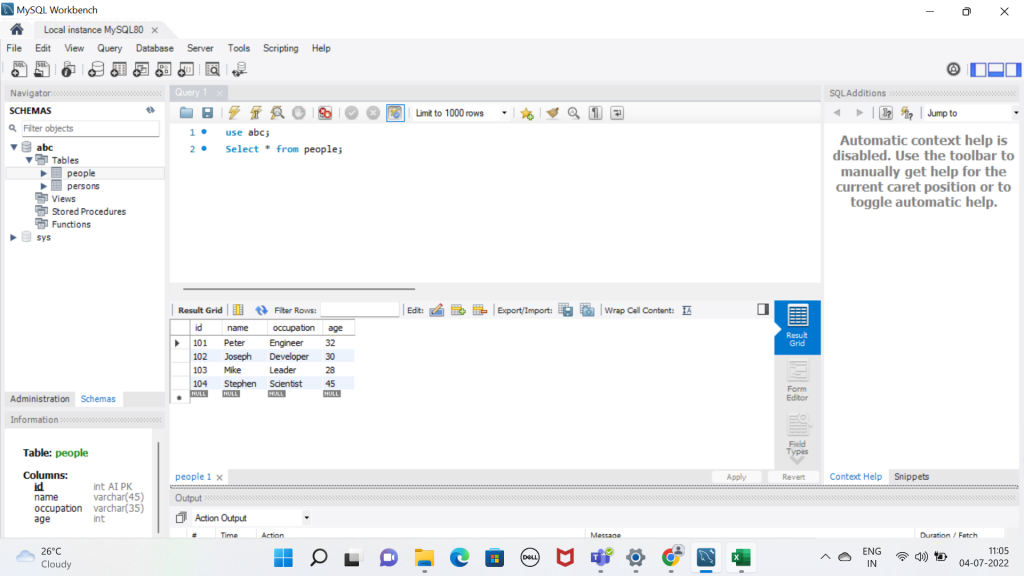Open the Limit to 1000 rows dropdown
Screen dimensions: 1024x576
pyautogui.click(x=505, y=112)
